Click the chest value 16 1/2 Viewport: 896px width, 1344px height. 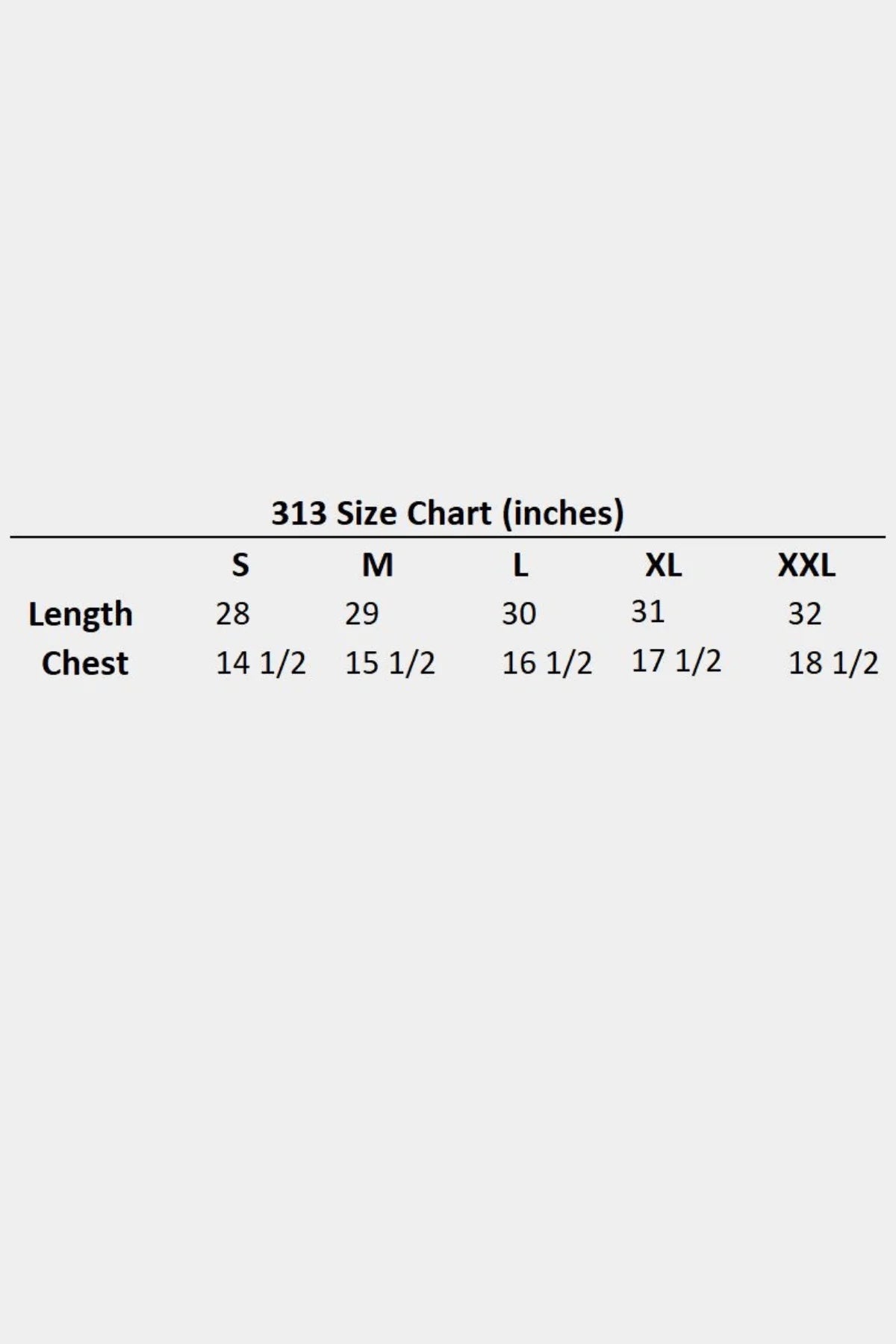[x=547, y=663]
